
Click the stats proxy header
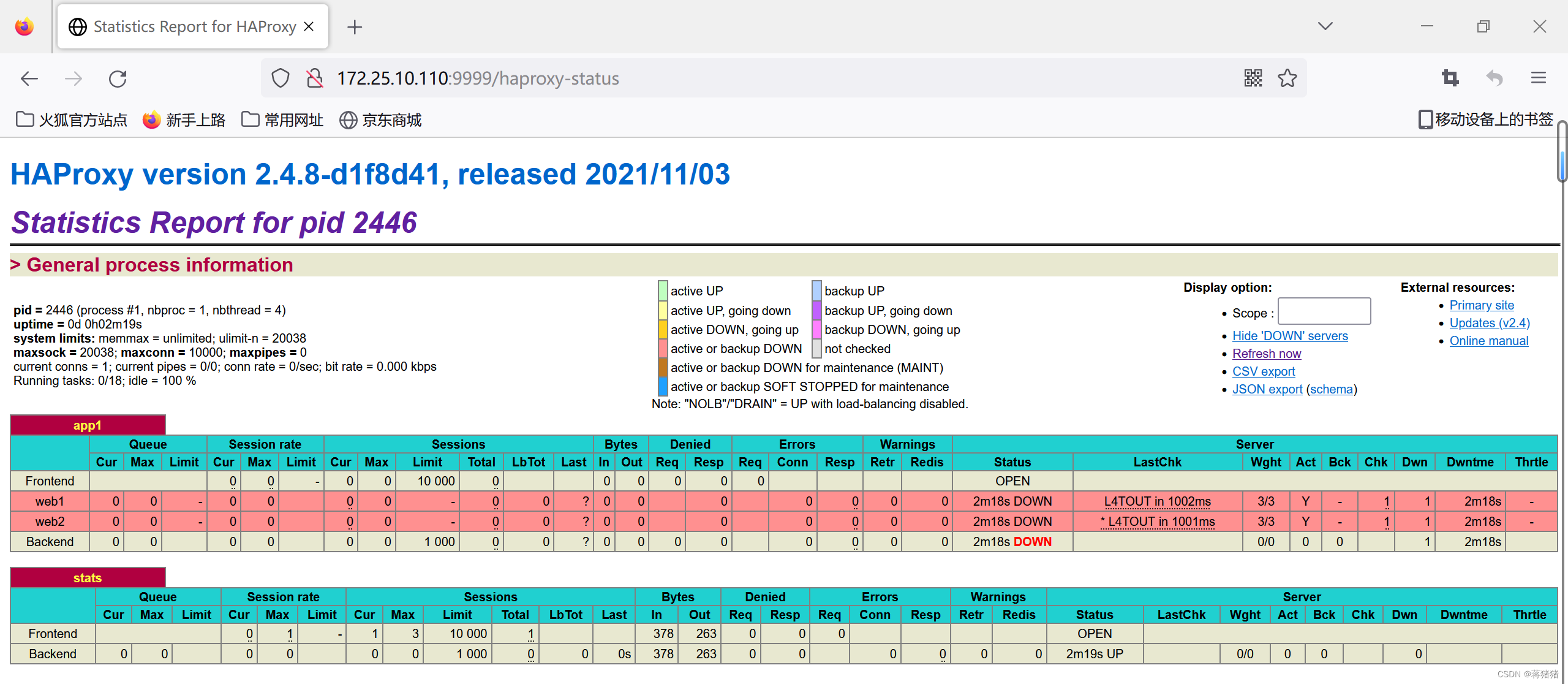pyautogui.click(x=88, y=578)
